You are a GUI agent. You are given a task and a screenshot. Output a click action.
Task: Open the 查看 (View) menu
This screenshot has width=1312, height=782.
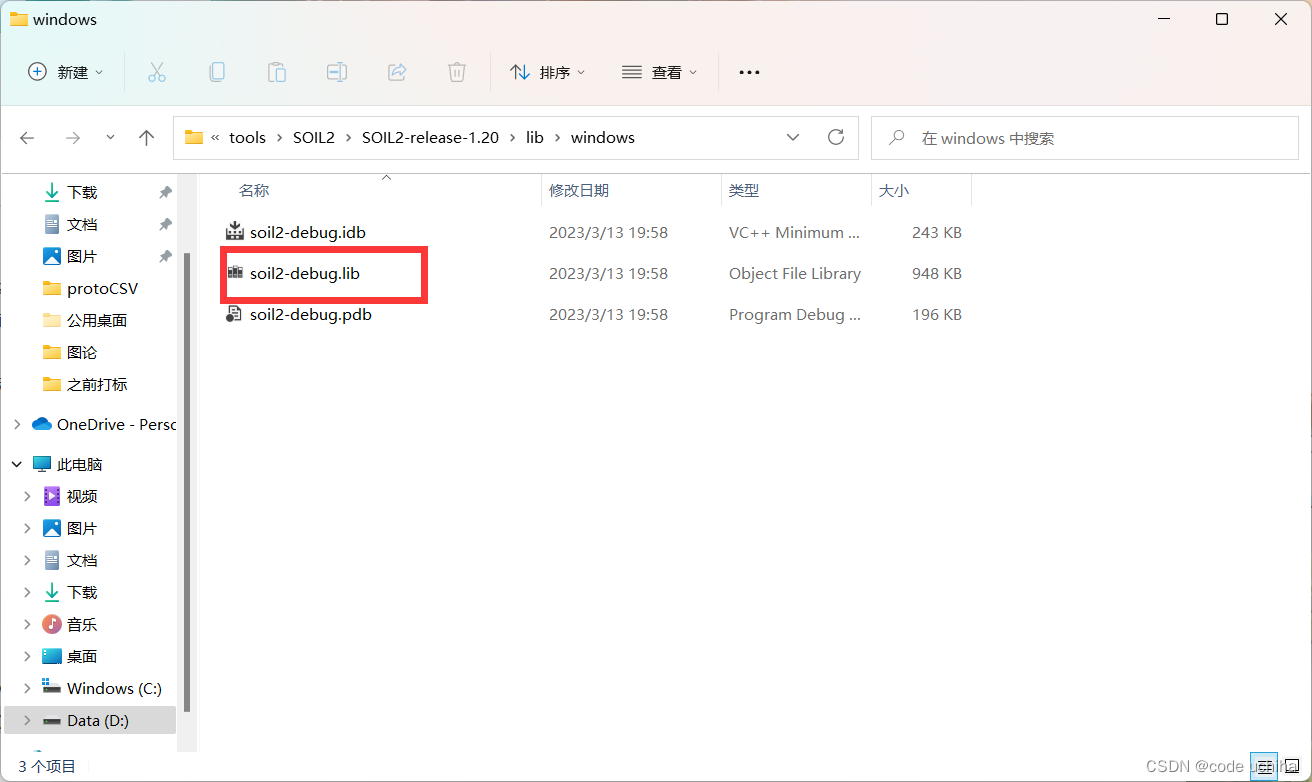659,72
